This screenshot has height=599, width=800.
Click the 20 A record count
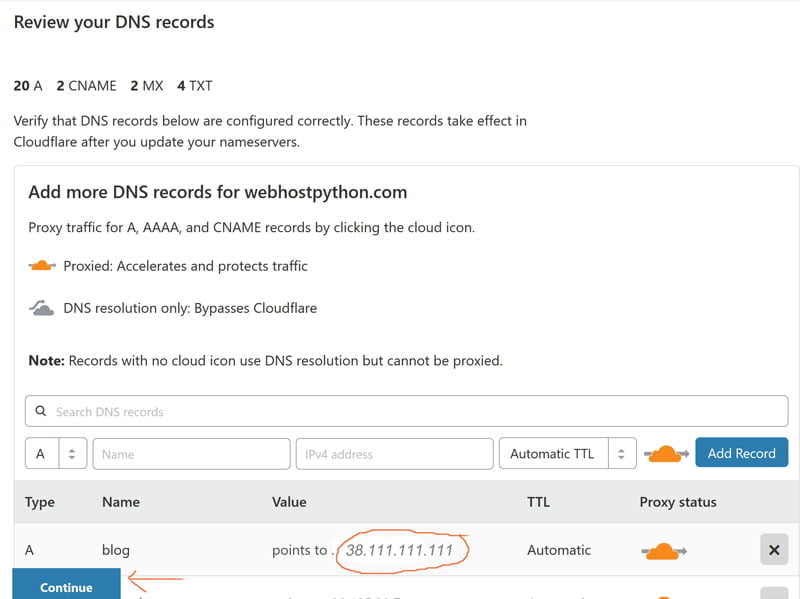[28, 86]
